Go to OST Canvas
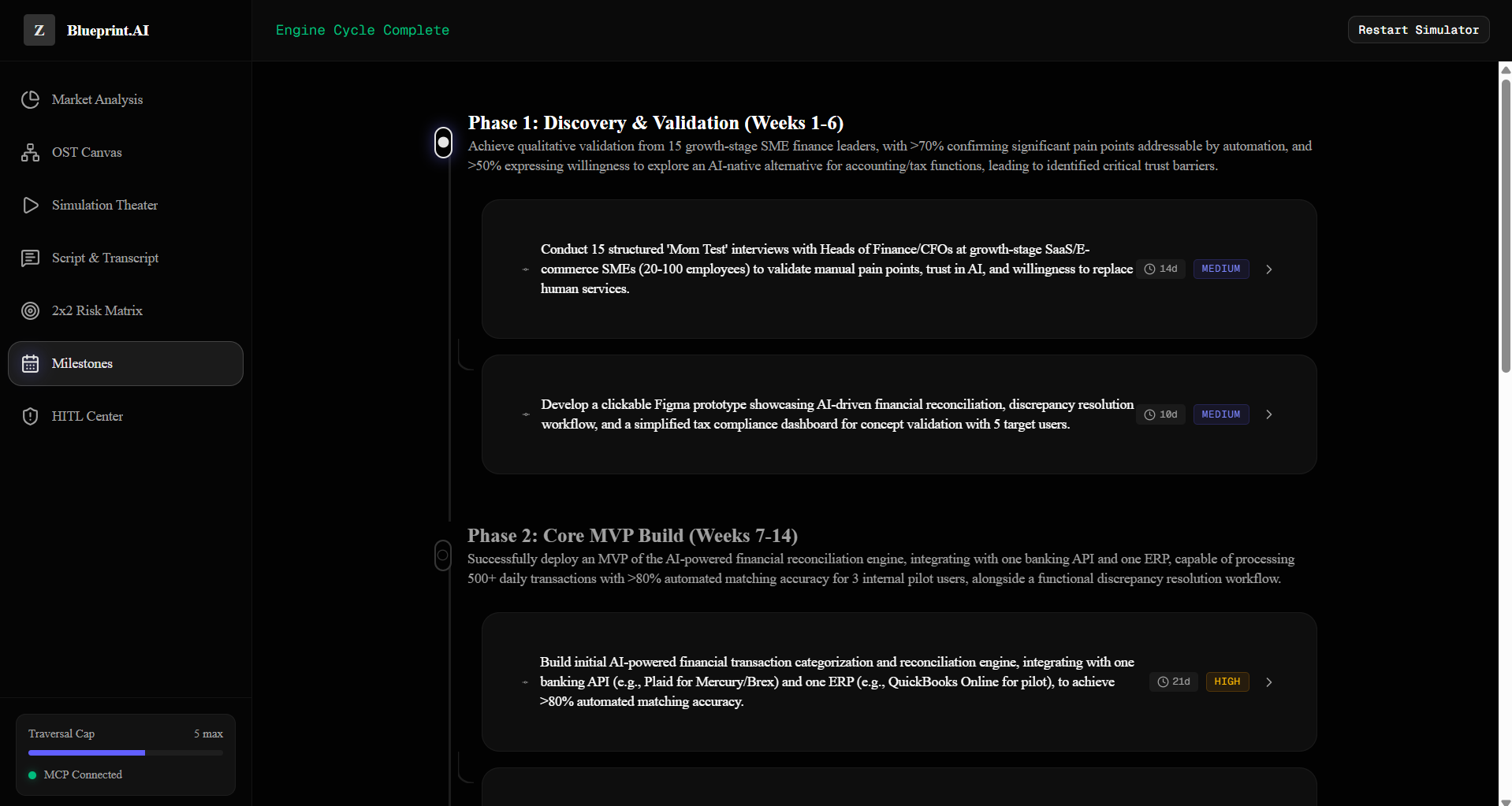The height and width of the screenshot is (806, 1512). pyautogui.click(x=125, y=152)
